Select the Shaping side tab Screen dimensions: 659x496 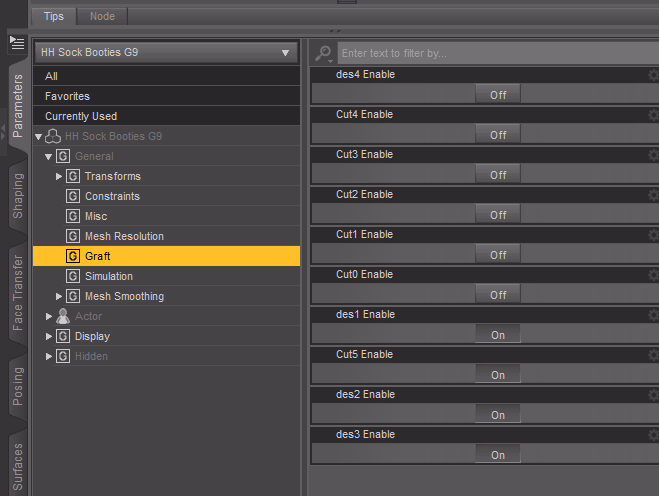pos(17,196)
